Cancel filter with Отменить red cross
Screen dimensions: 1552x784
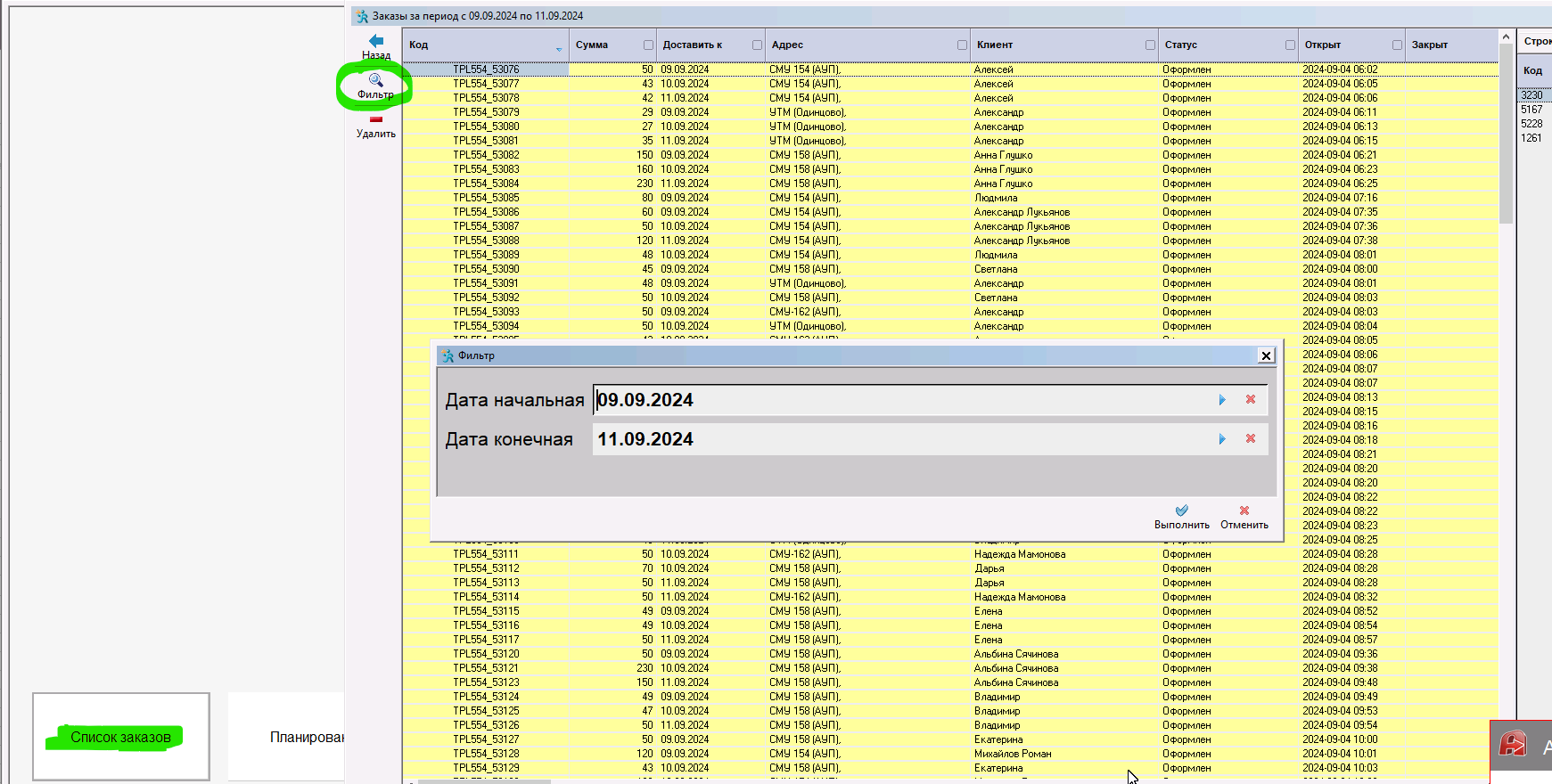point(1244,511)
